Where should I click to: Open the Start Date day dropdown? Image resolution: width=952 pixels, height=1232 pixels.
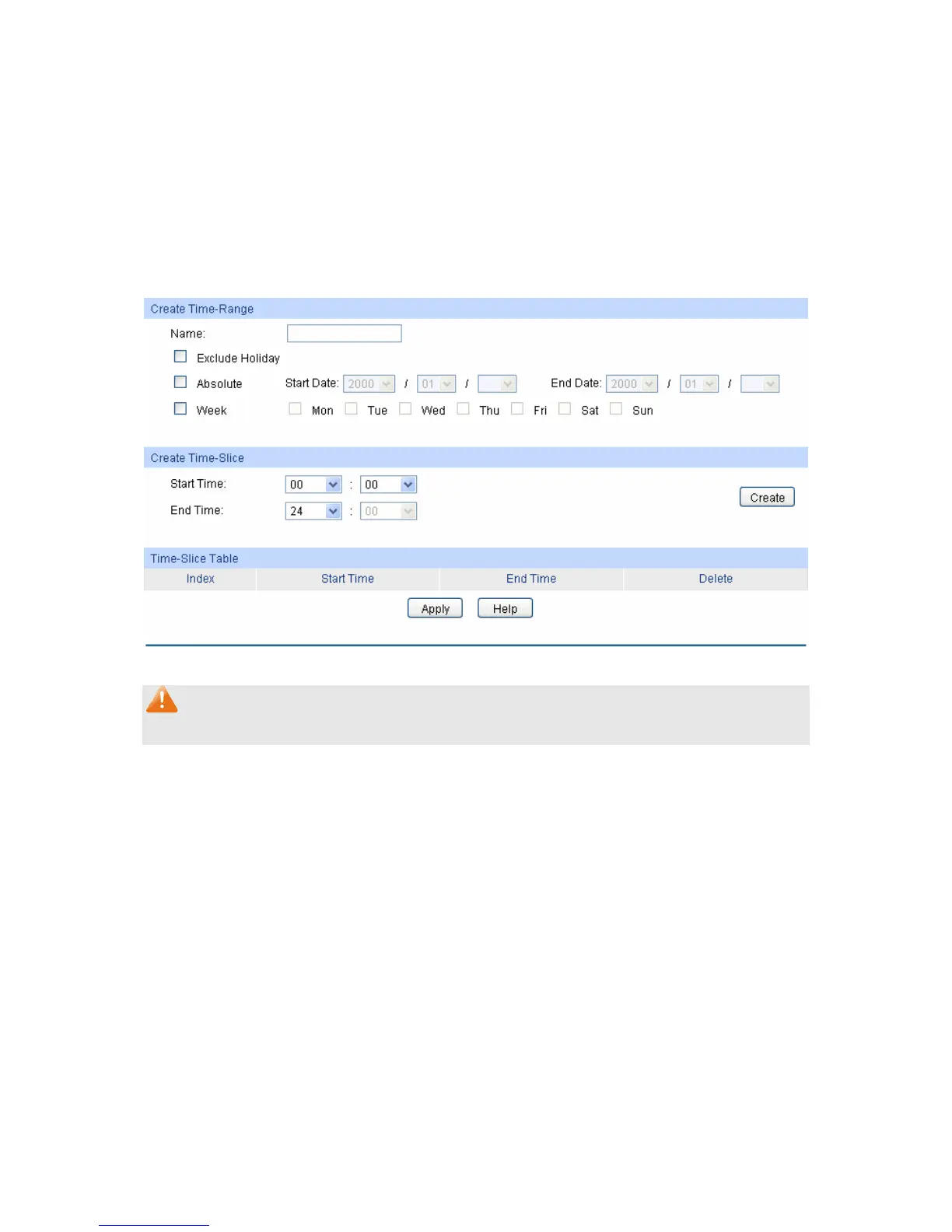[497, 383]
